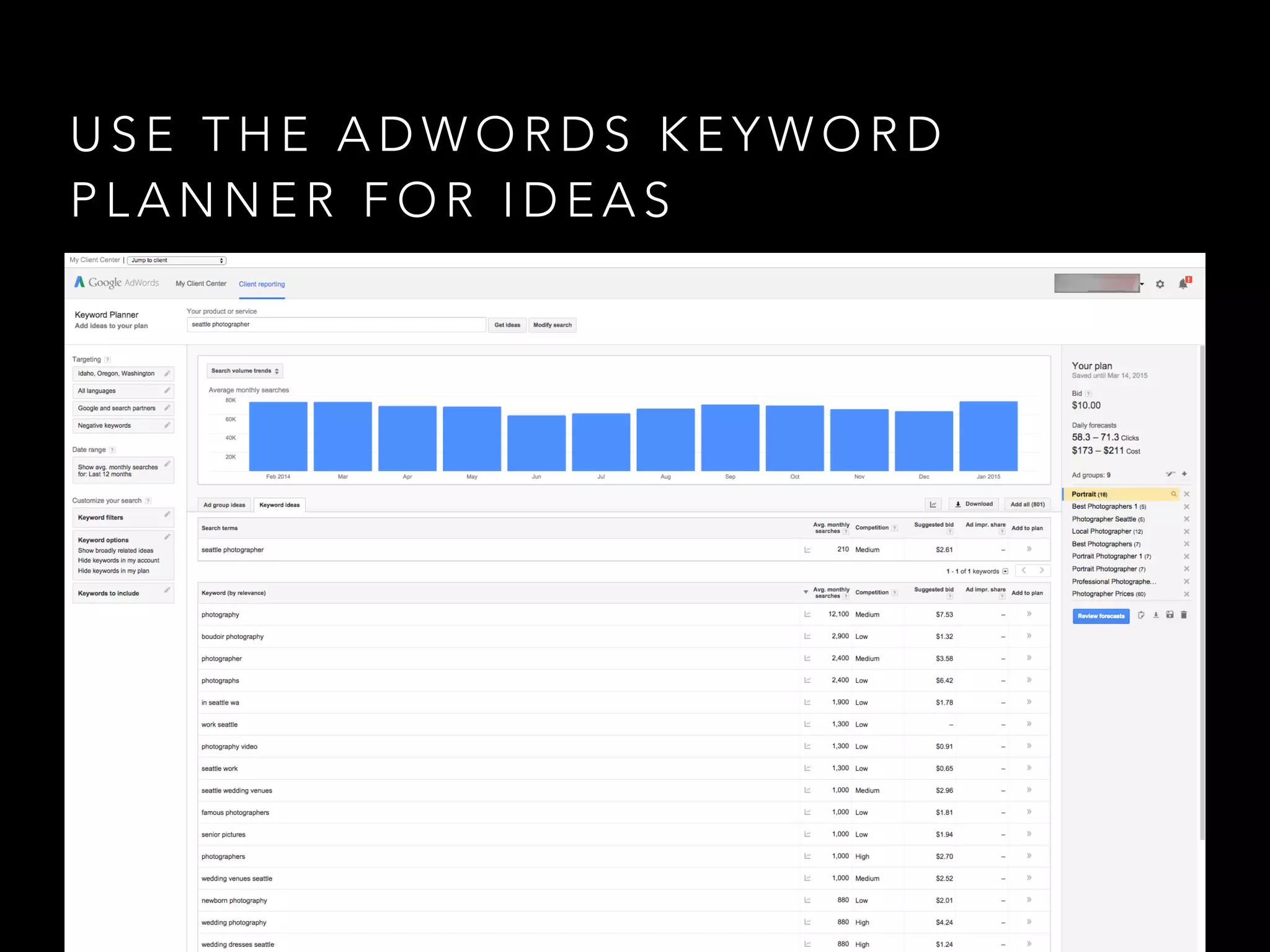Add photography keyword to plan

[x=1029, y=614]
